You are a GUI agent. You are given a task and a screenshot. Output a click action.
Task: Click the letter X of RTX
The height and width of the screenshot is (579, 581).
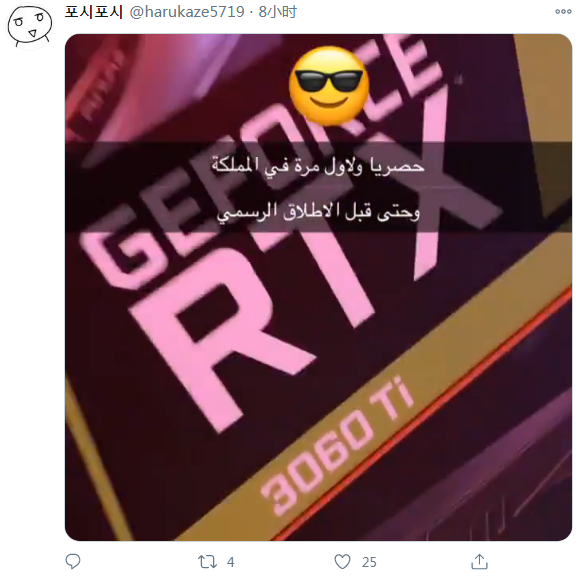pyautogui.click(x=441, y=178)
